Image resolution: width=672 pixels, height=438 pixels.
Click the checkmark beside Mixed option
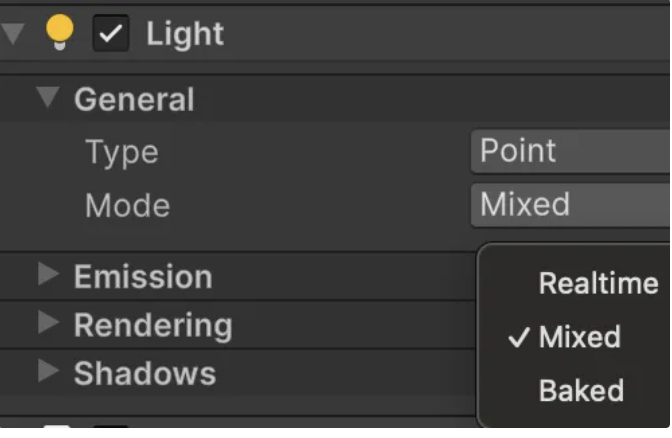tap(518, 337)
